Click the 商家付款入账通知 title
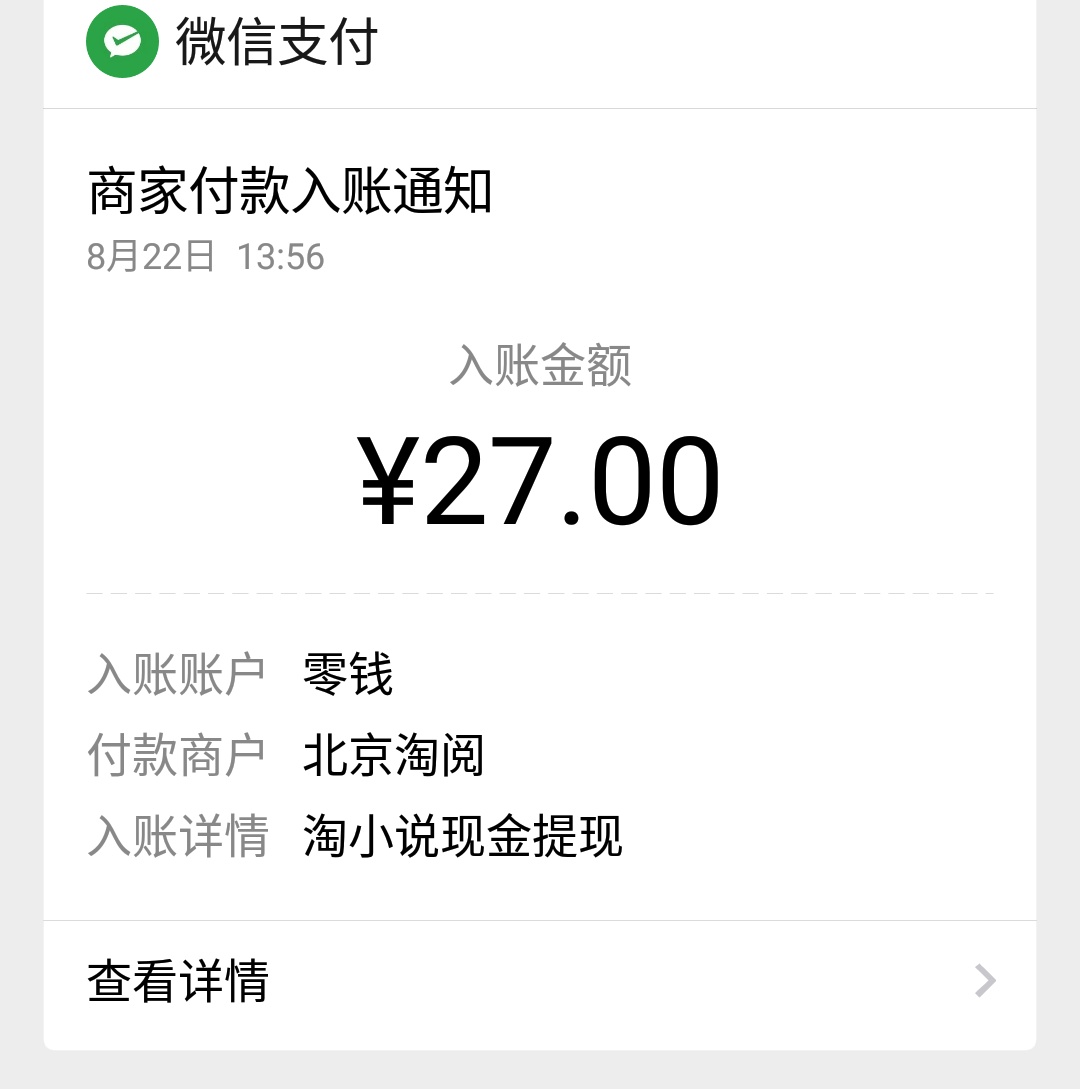This screenshot has width=1080, height=1089. pyautogui.click(x=290, y=191)
